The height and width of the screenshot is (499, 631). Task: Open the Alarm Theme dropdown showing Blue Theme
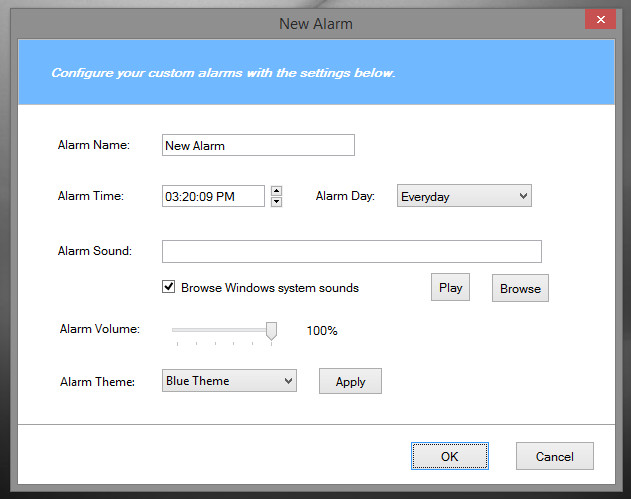[229, 380]
